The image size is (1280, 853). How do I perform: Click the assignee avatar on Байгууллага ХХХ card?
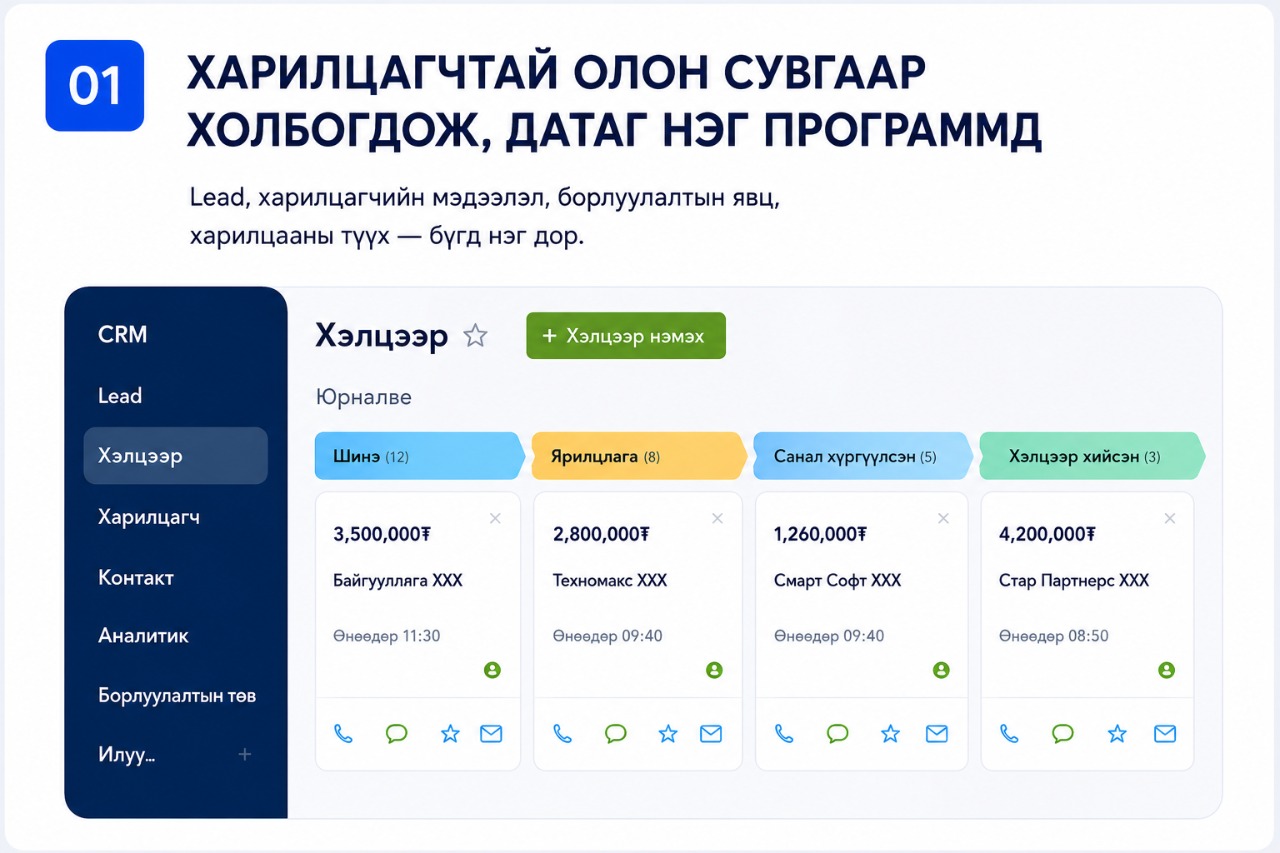[492, 670]
